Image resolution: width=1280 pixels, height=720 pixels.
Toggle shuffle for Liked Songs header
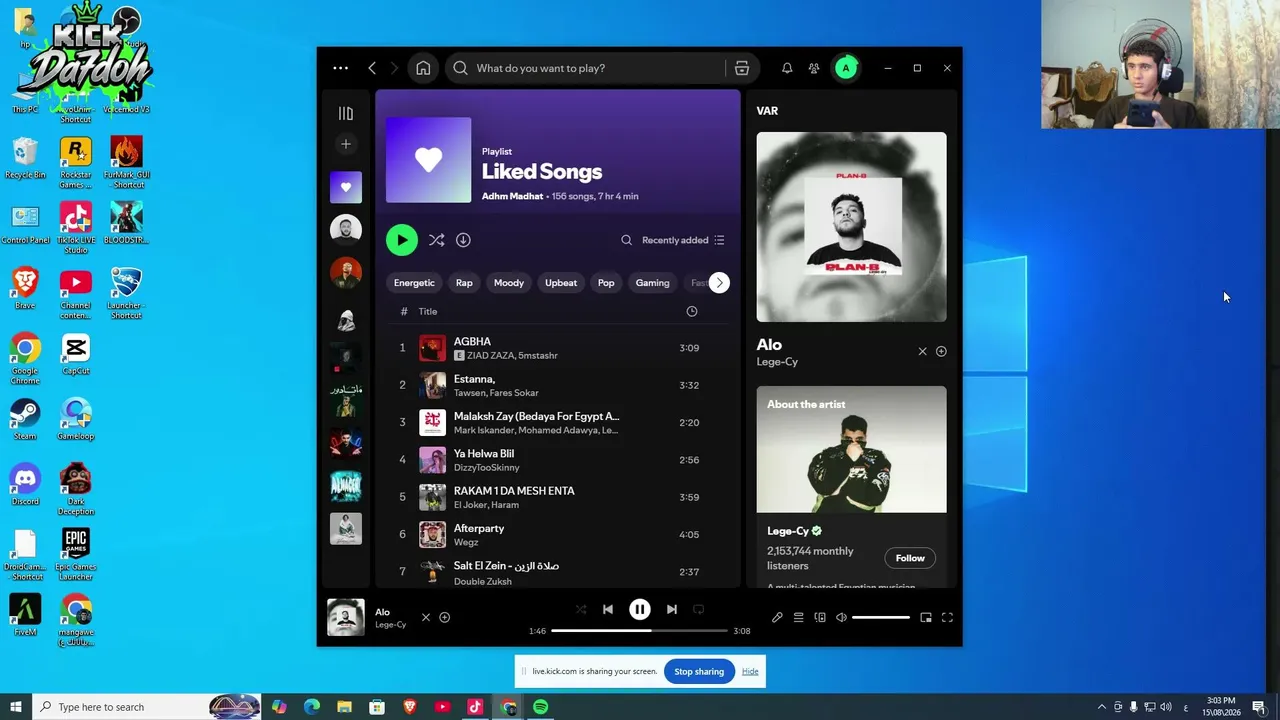pyautogui.click(x=436, y=240)
